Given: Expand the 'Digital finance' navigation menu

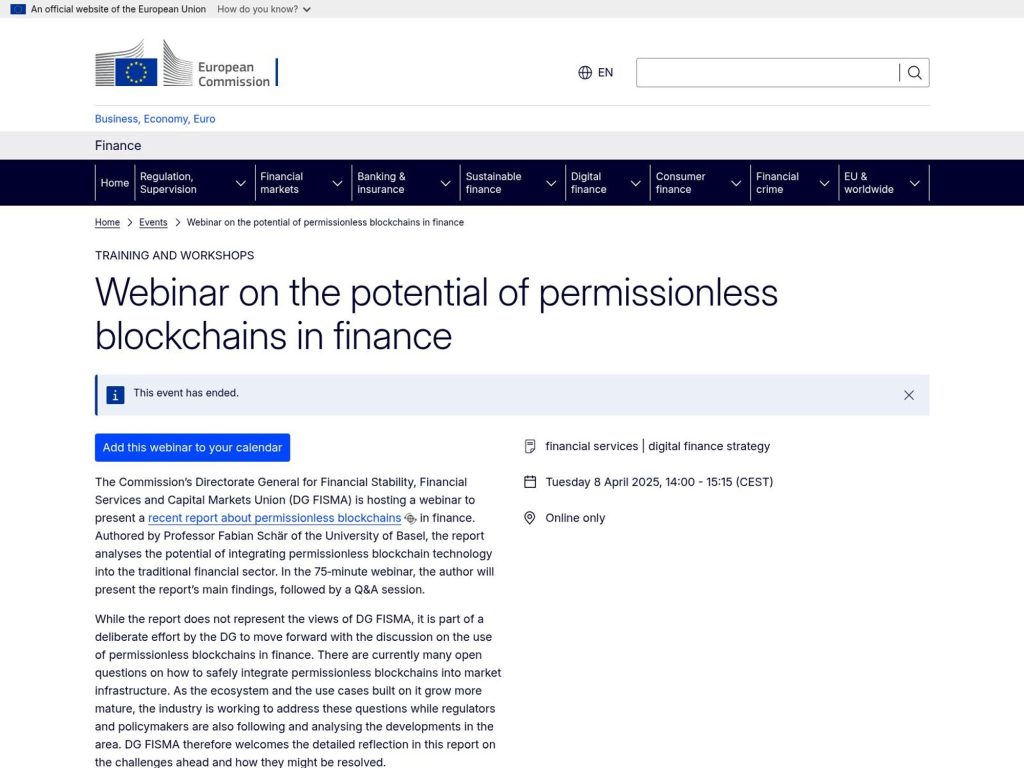Looking at the screenshot, I should [x=606, y=182].
